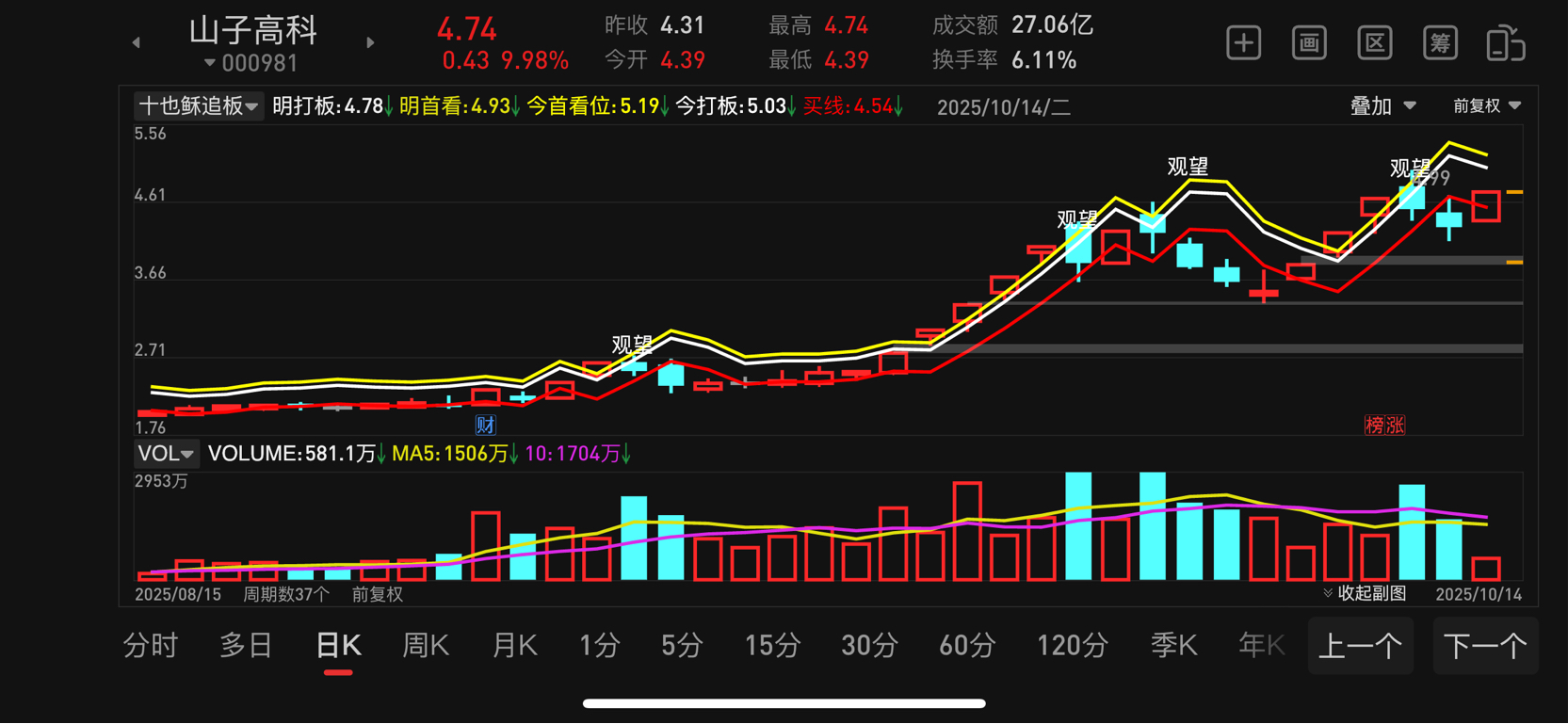Open the 筹 chip distribution icon
The width and height of the screenshot is (1568, 724).
1440,43
